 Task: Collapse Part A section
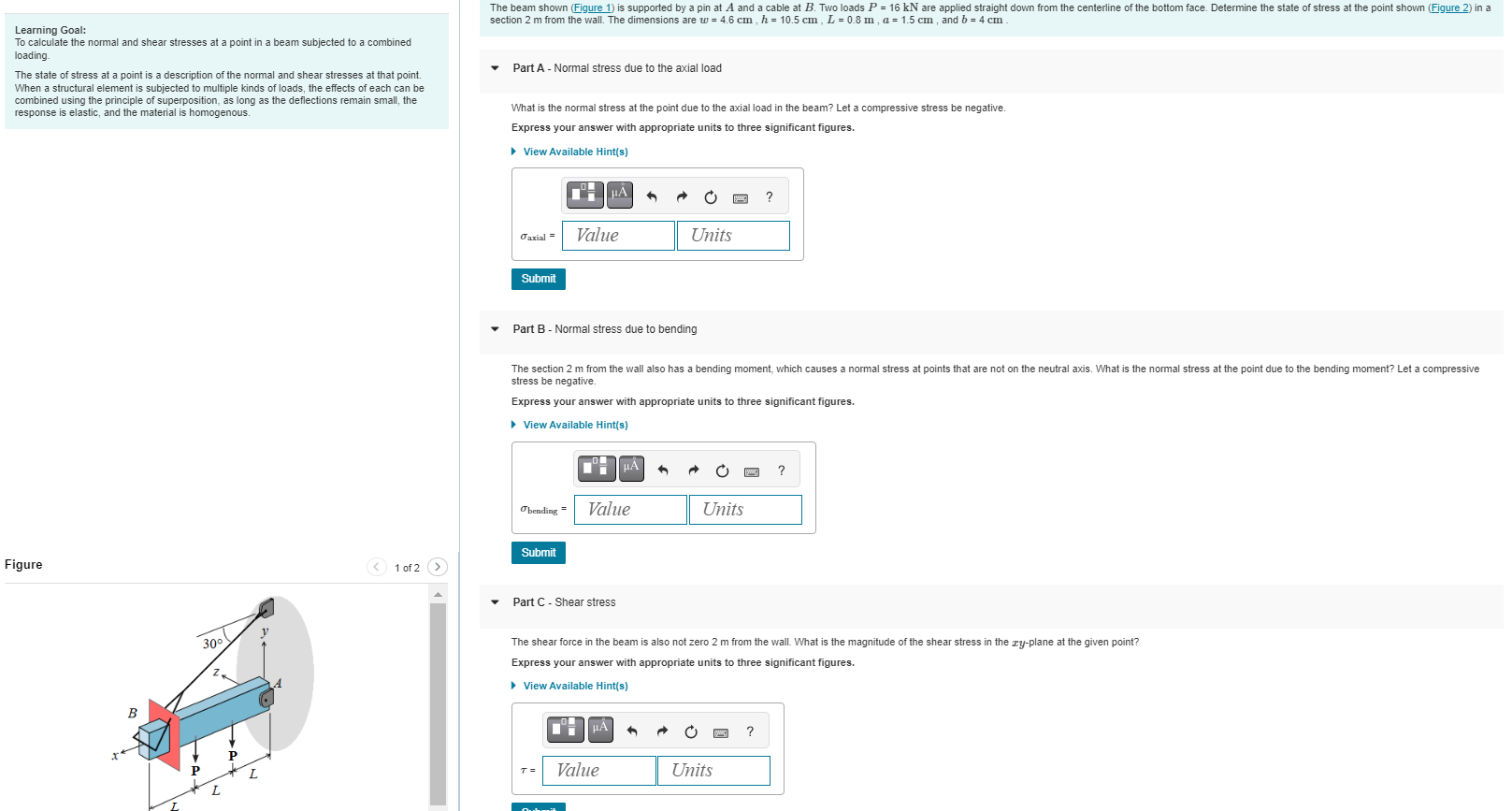[x=495, y=67]
